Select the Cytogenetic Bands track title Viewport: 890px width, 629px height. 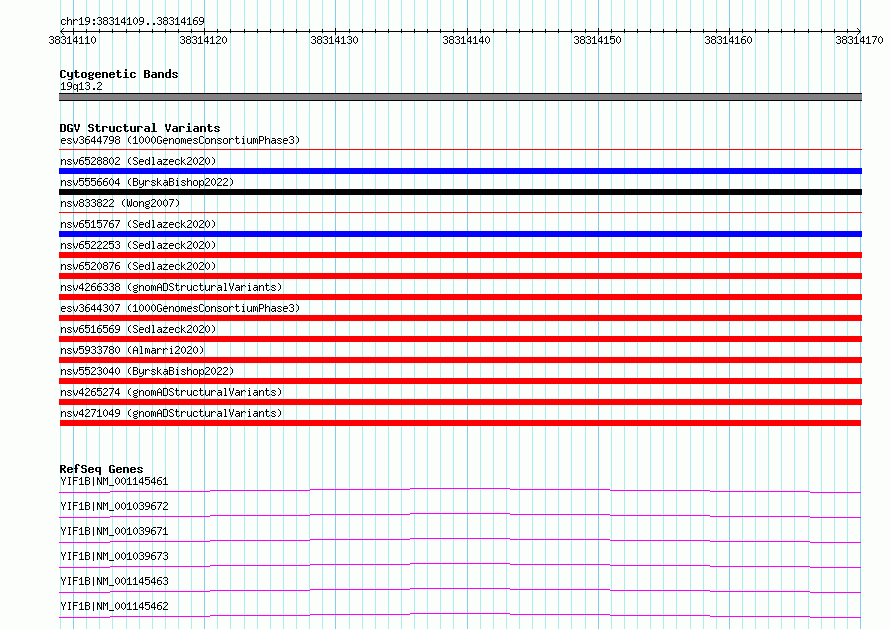(x=119, y=74)
